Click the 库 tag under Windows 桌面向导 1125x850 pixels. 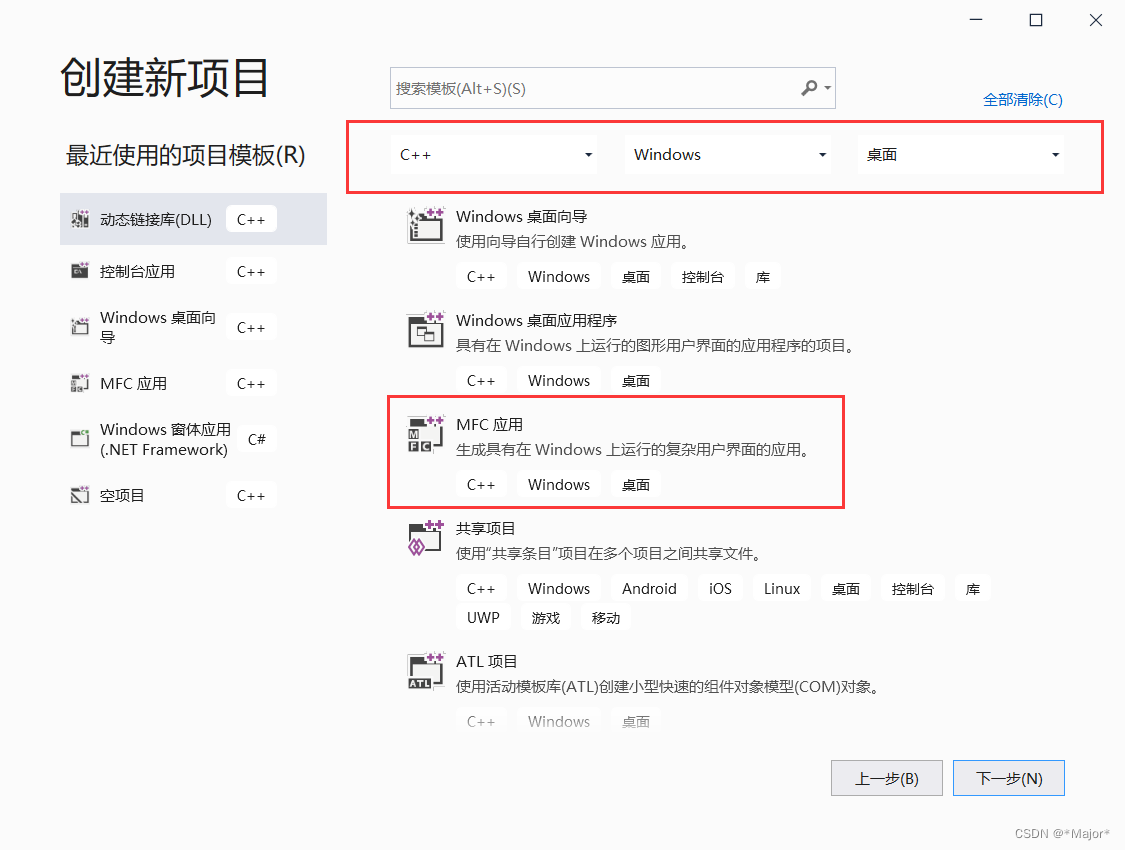pyautogui.click(x=763, y=277)
